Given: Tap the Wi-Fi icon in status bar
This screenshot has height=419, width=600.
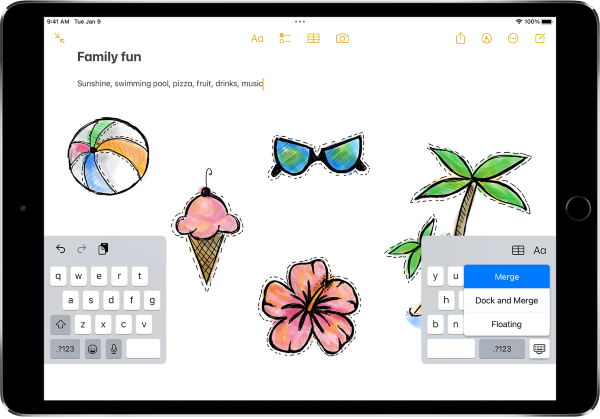Looking at the screenshot, I should point(519,22).
